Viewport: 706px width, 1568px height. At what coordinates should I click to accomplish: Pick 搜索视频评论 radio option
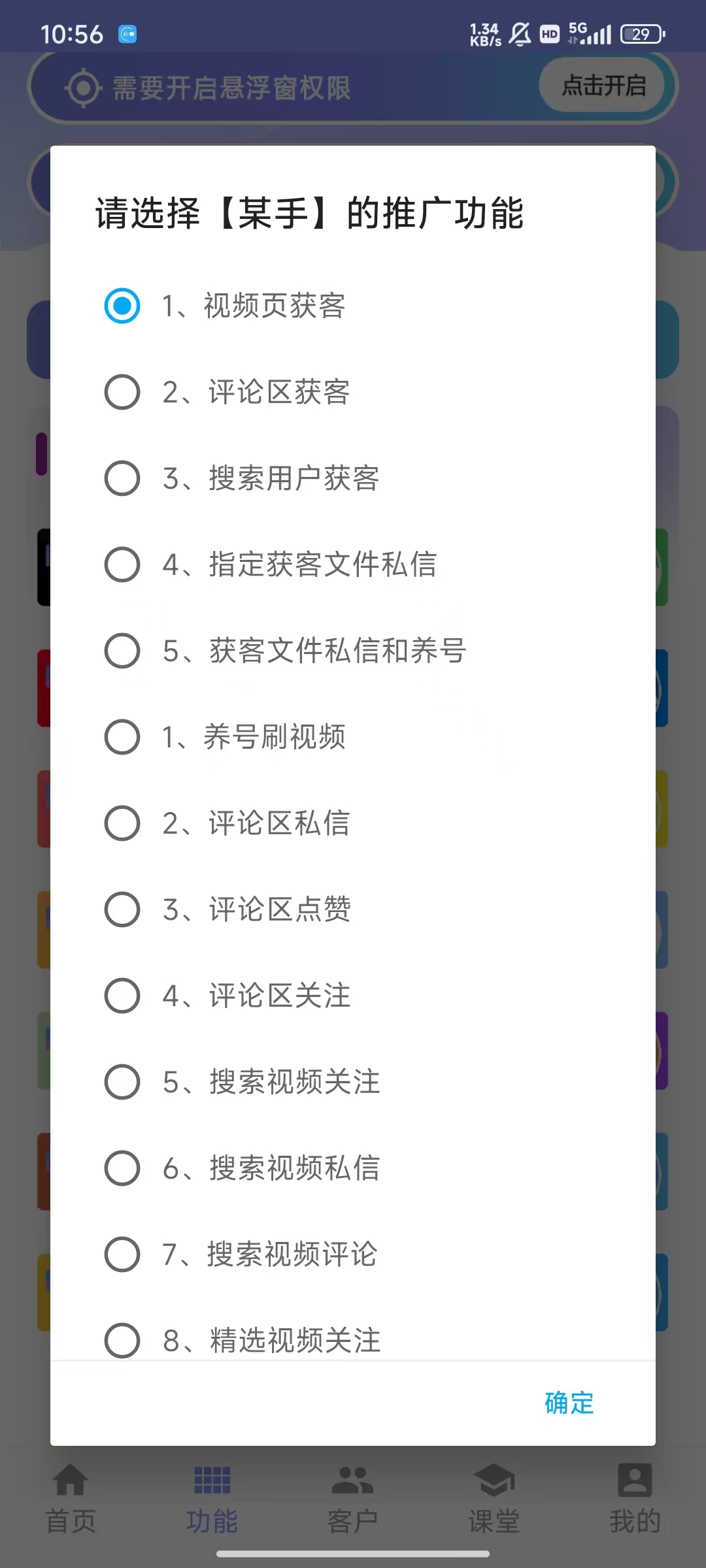tap(122, 1254)
